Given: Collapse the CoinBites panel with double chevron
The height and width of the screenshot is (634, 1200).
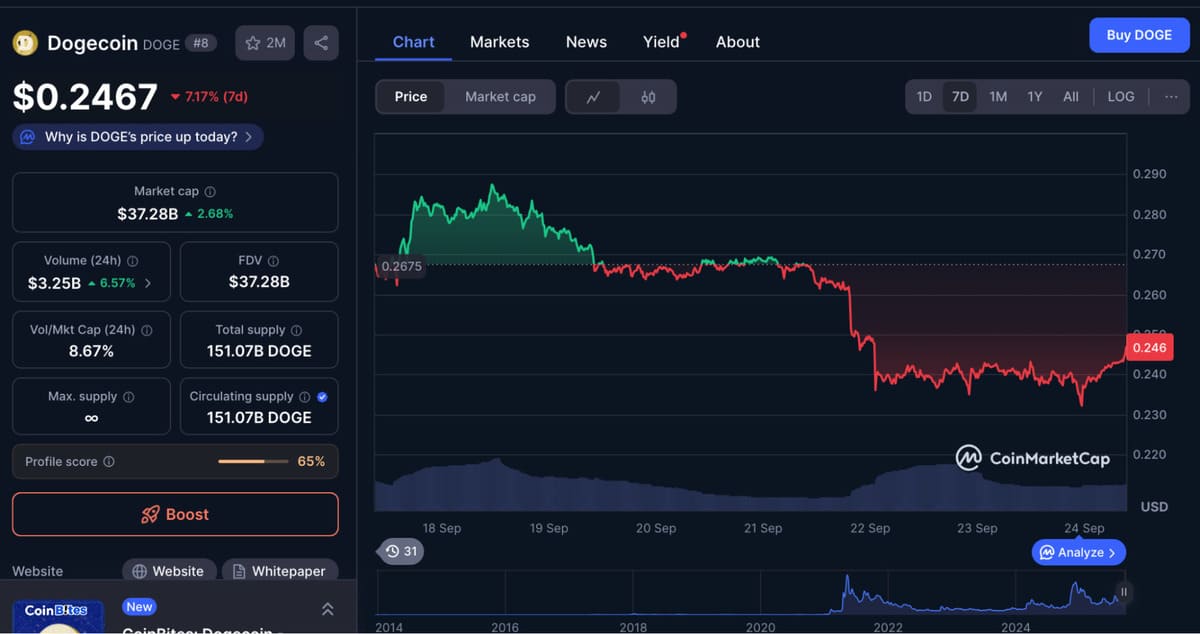Looking at the screenshot, I should [327, 608].
